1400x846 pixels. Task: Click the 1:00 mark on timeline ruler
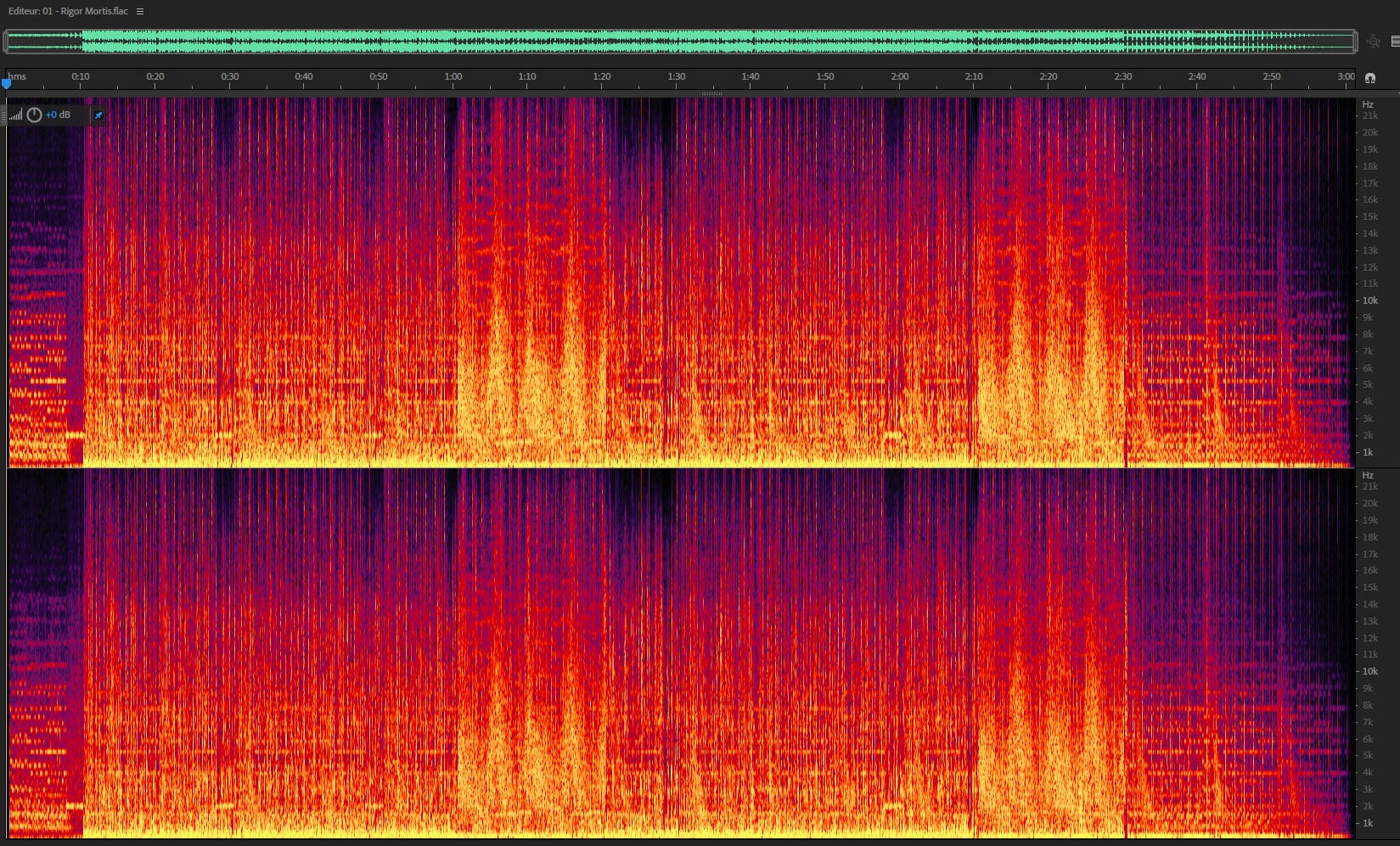point(453,76)
